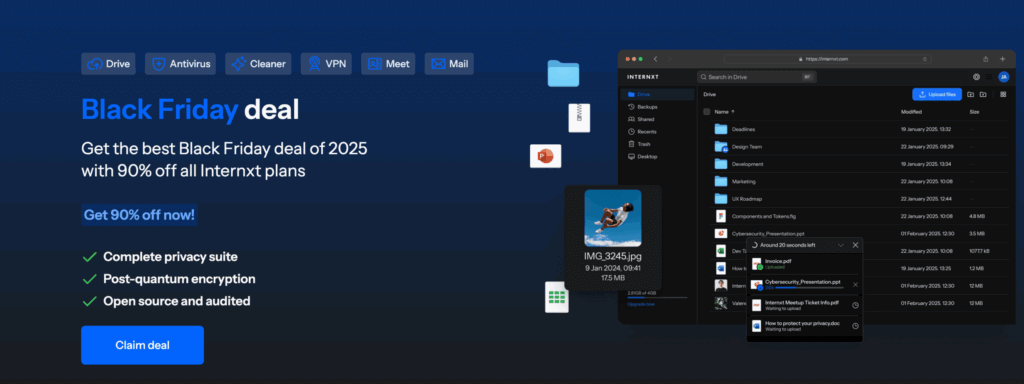The width and height of the screenshot is (1024, 384).
Task: Click the Drive breadcrumb above the file list
Action: (x=709, y=95)
